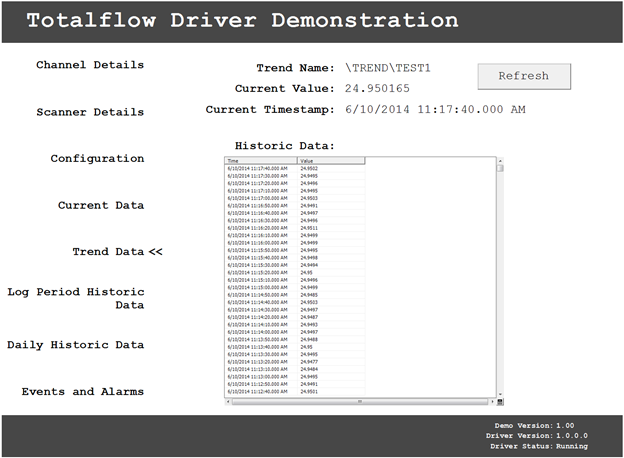Select the row timed 11:16:40.000 AM
The image size is (624, 458).
coord(295,213)
